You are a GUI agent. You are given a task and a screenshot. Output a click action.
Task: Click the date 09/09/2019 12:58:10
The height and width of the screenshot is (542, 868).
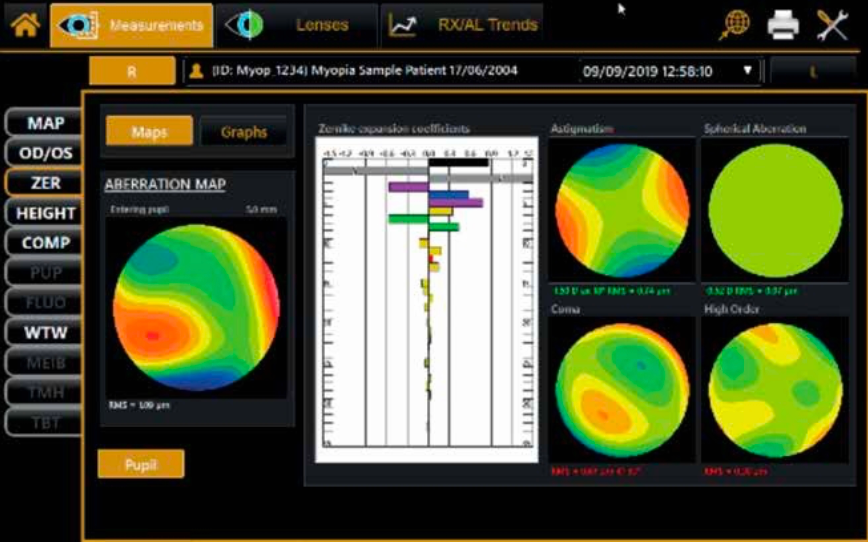pyautogui.click(x=647, y=71)
